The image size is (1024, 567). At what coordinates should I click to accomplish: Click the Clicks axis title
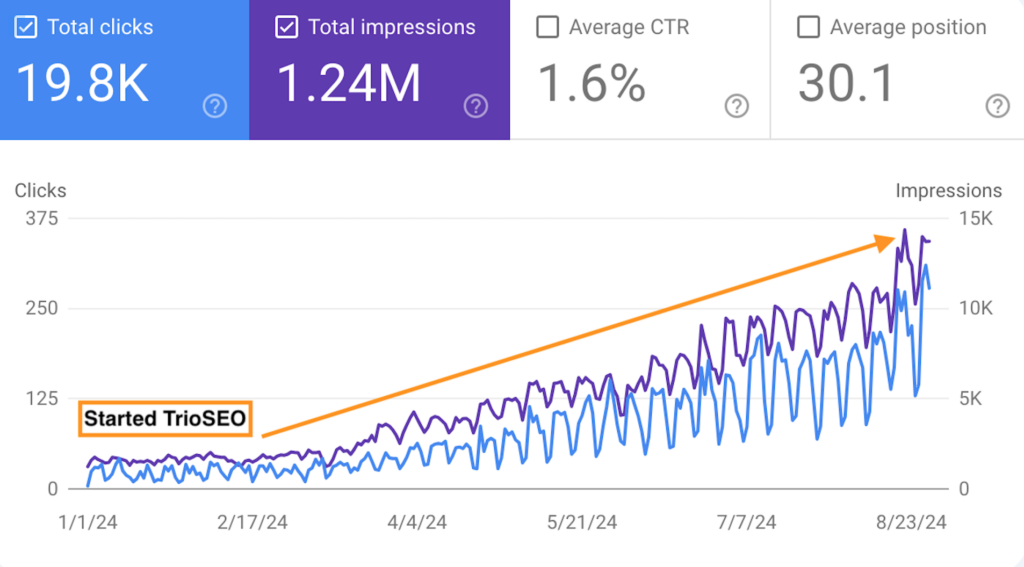[x=40, y=190]
